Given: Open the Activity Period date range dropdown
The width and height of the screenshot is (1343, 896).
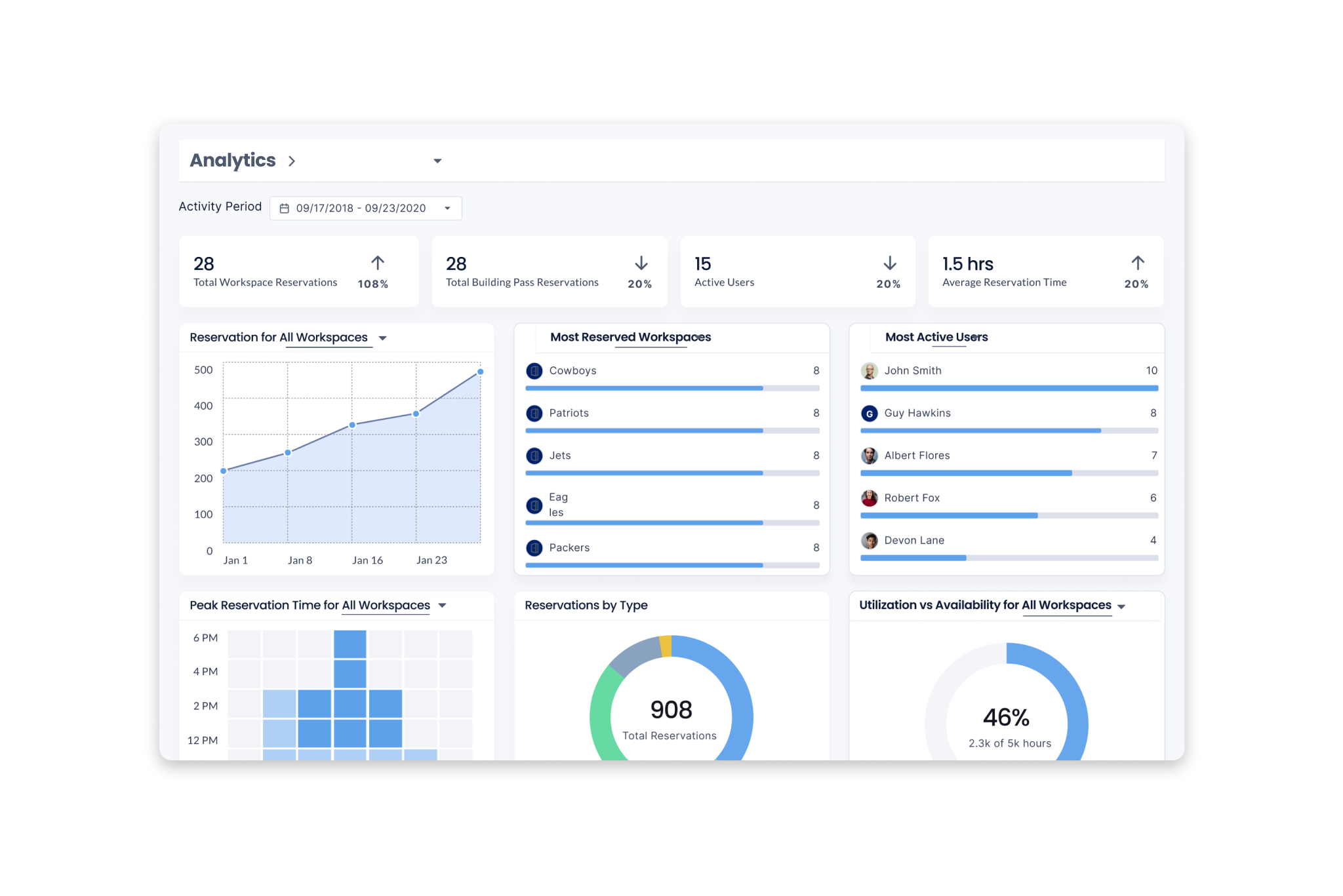Looking at the screenshot, I should (x=447, y=208).
